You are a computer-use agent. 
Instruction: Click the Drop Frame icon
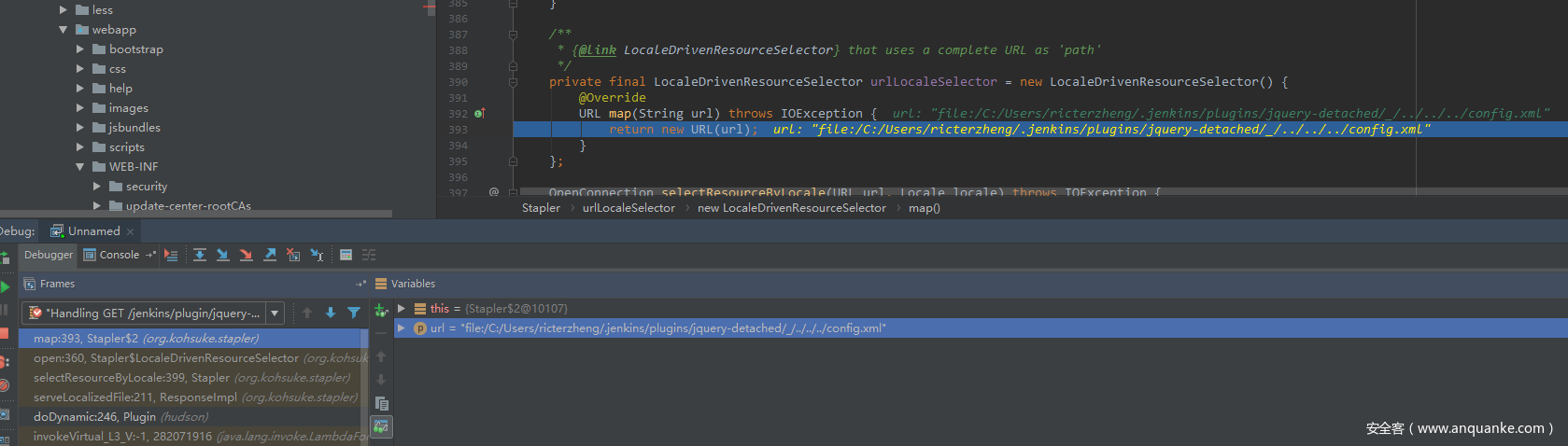(x=293, y=255)
